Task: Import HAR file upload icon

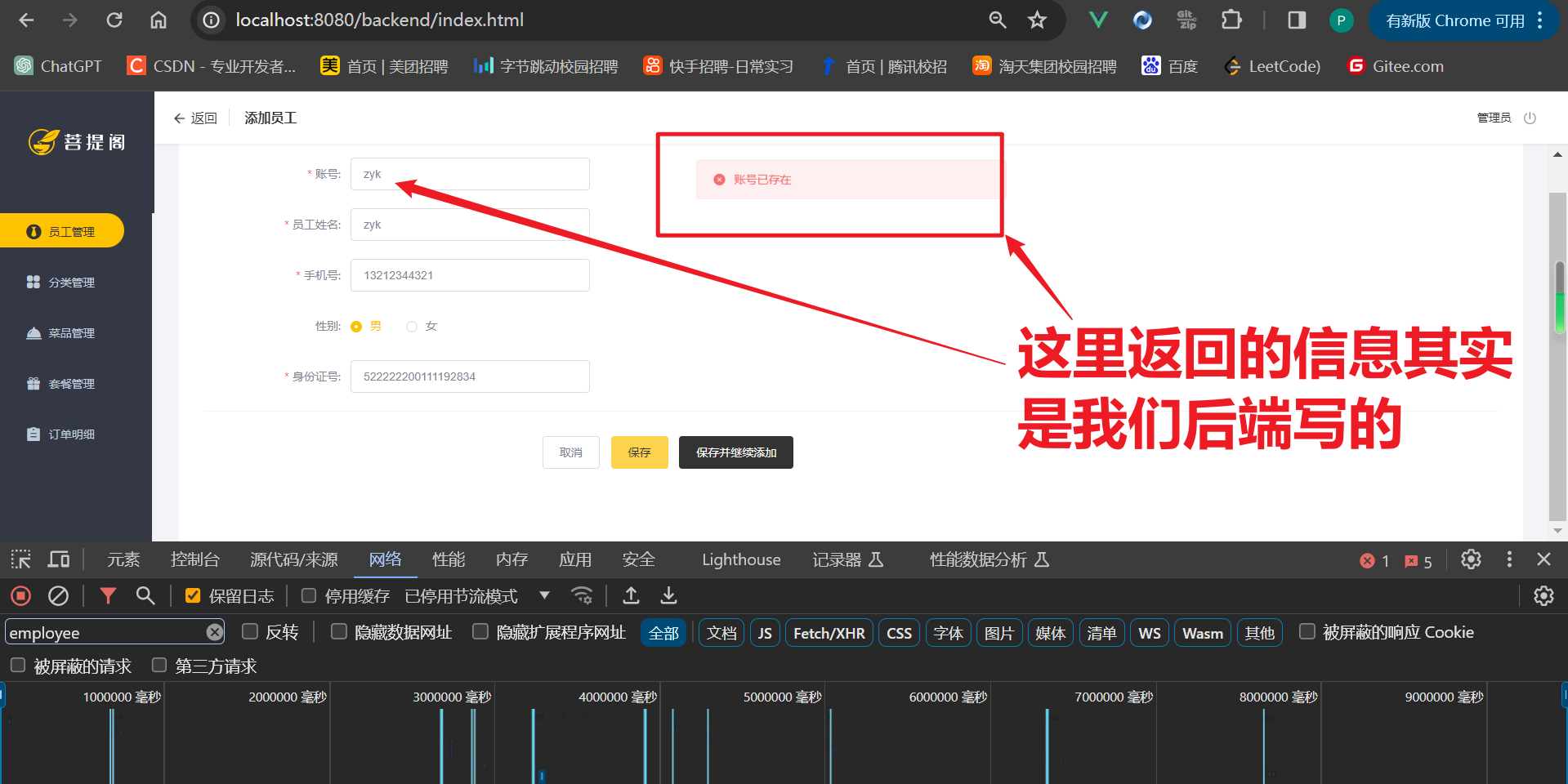Action: click(631, 596)
